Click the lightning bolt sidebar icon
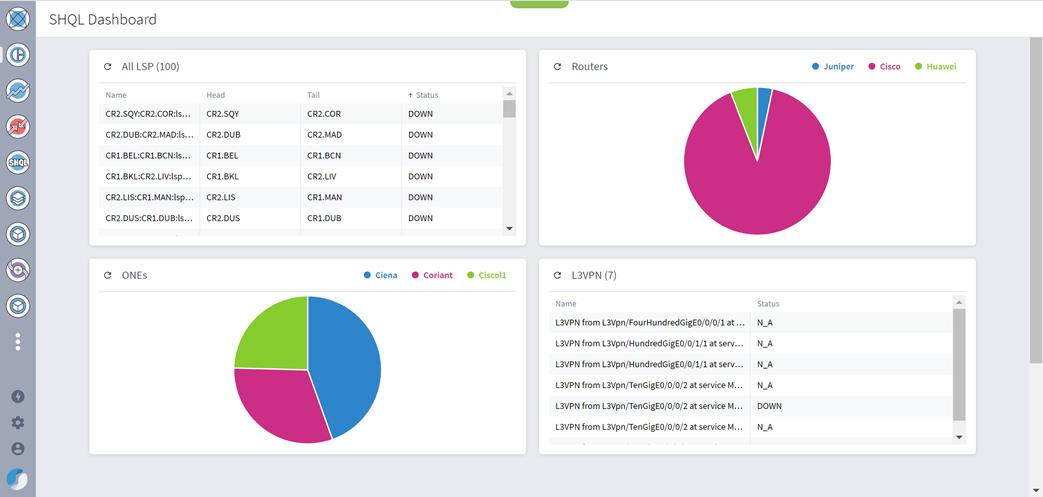 click(18, 397)
